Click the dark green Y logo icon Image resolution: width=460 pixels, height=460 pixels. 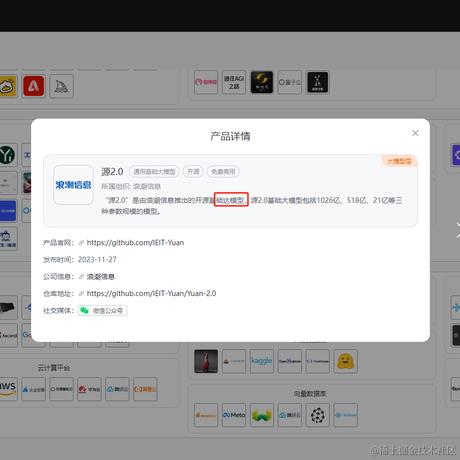click(8, 155)
